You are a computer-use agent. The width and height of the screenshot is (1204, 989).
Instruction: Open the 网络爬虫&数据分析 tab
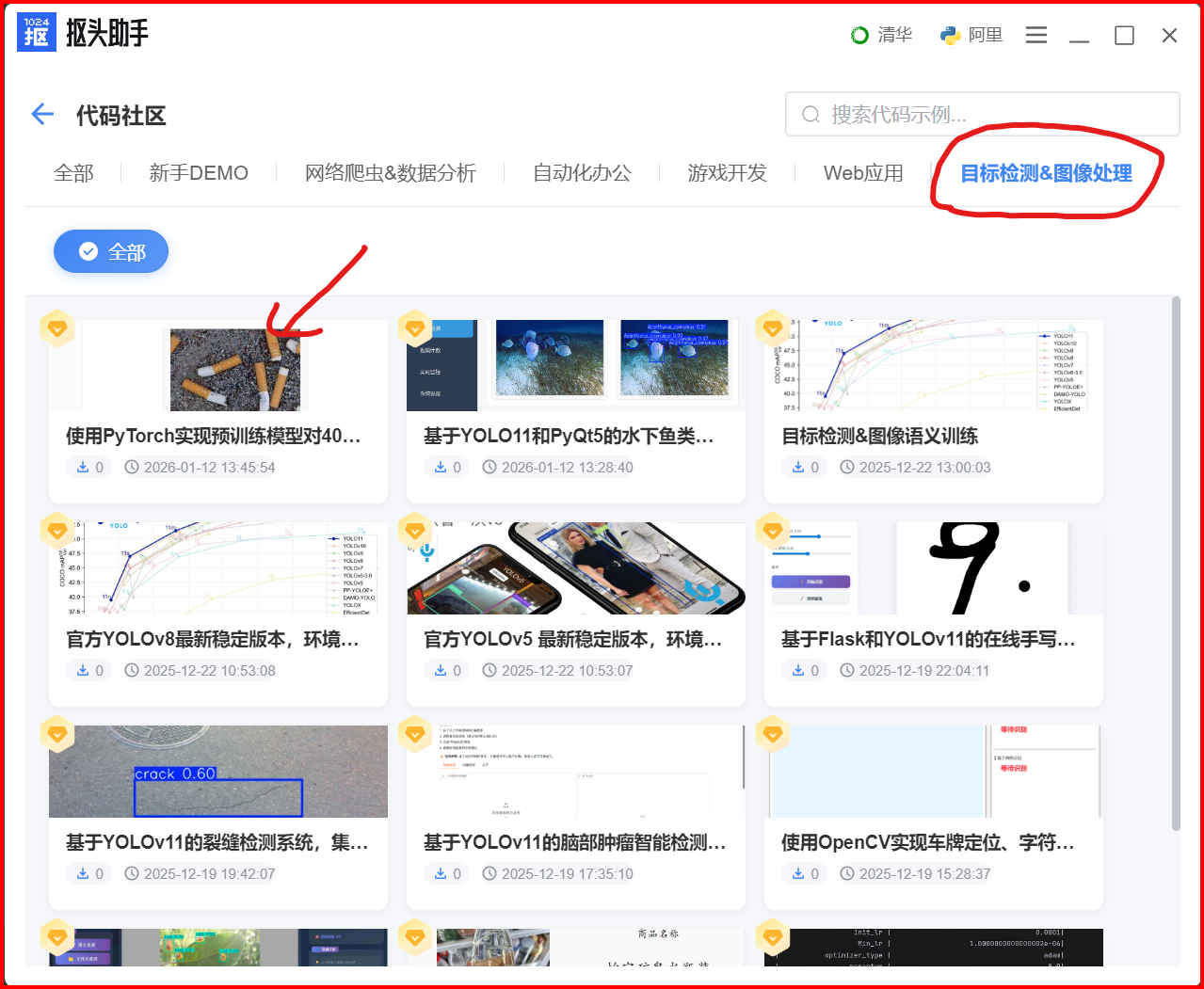coord(391,173)
